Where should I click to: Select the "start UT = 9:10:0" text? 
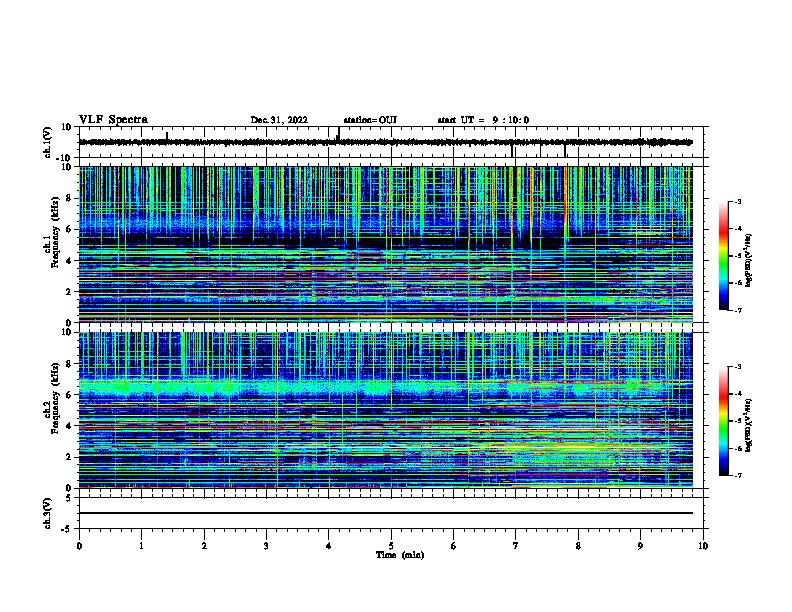tap(483, 120)
